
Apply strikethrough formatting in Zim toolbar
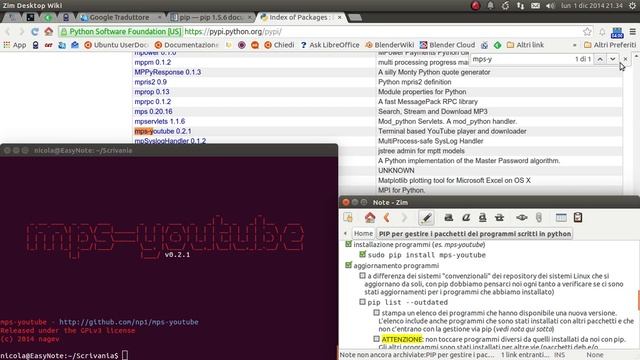(499, 218)
